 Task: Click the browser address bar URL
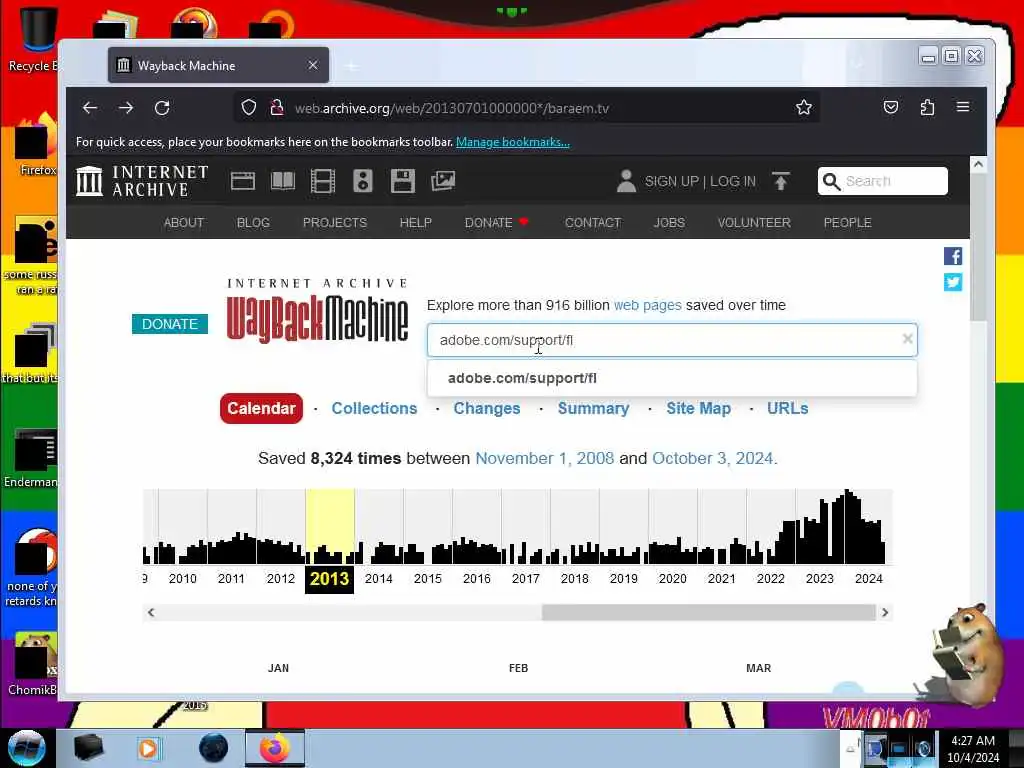pos(452,108)
